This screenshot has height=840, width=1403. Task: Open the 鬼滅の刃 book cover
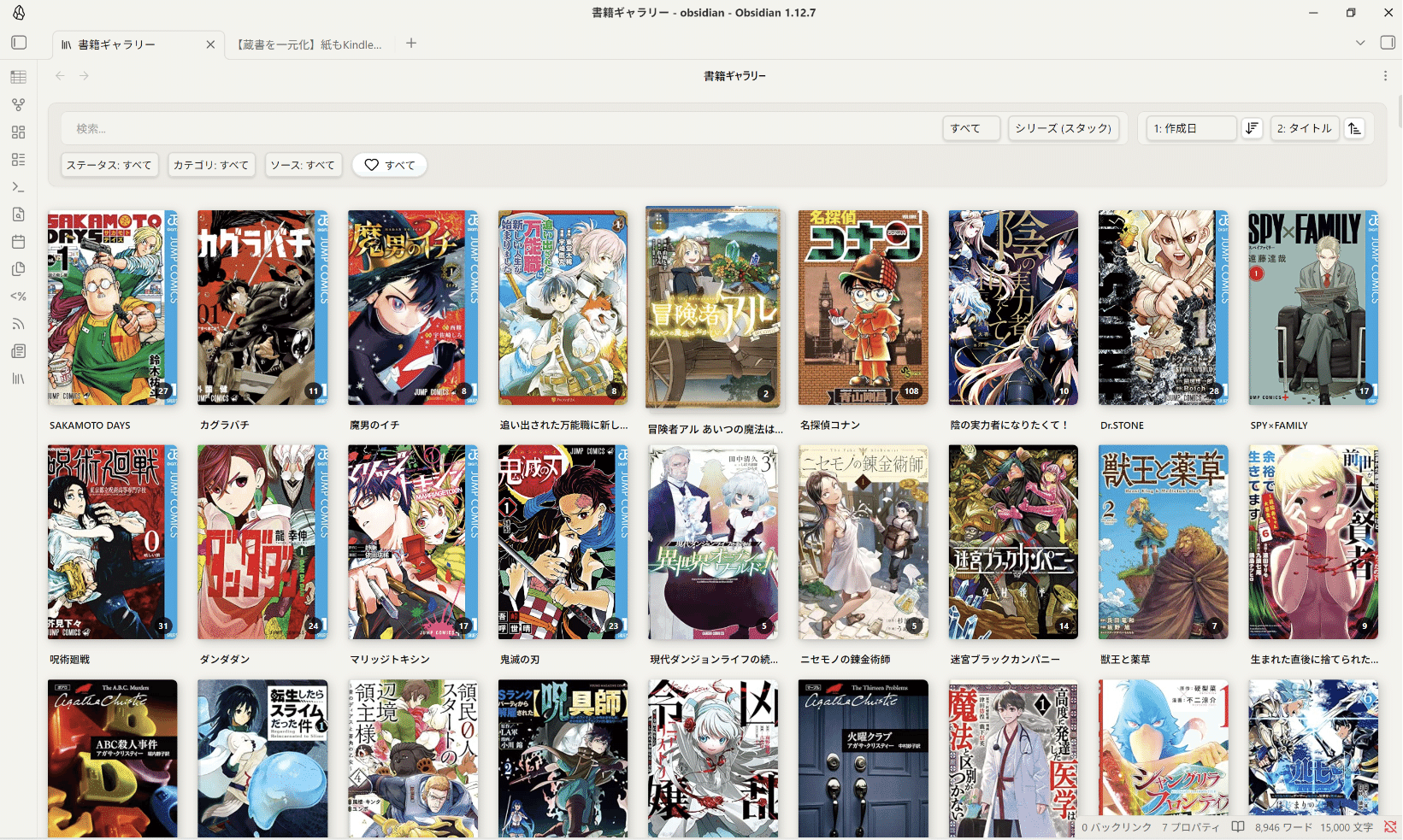pos(563,542)
